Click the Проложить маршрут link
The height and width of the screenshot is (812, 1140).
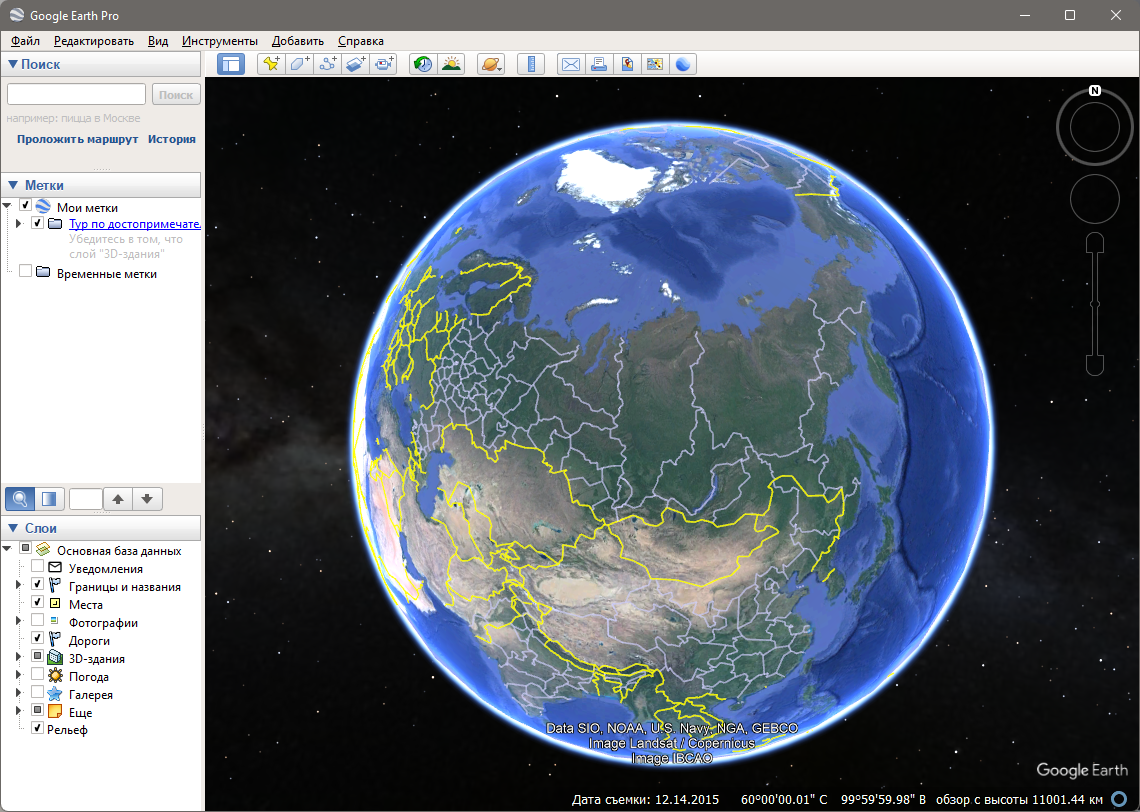click(77, 139)
